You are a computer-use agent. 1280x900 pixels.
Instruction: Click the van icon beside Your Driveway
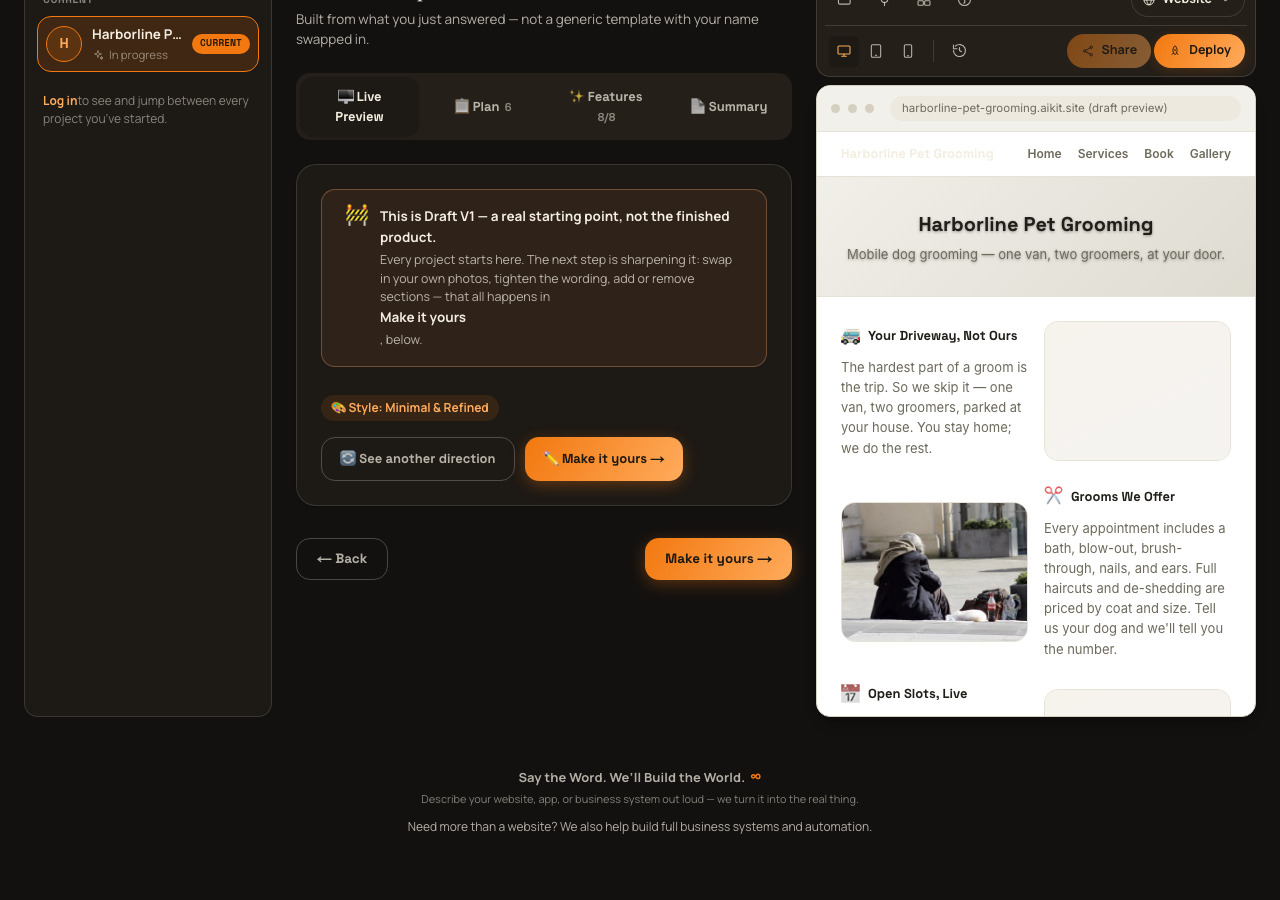pos(850,336)
